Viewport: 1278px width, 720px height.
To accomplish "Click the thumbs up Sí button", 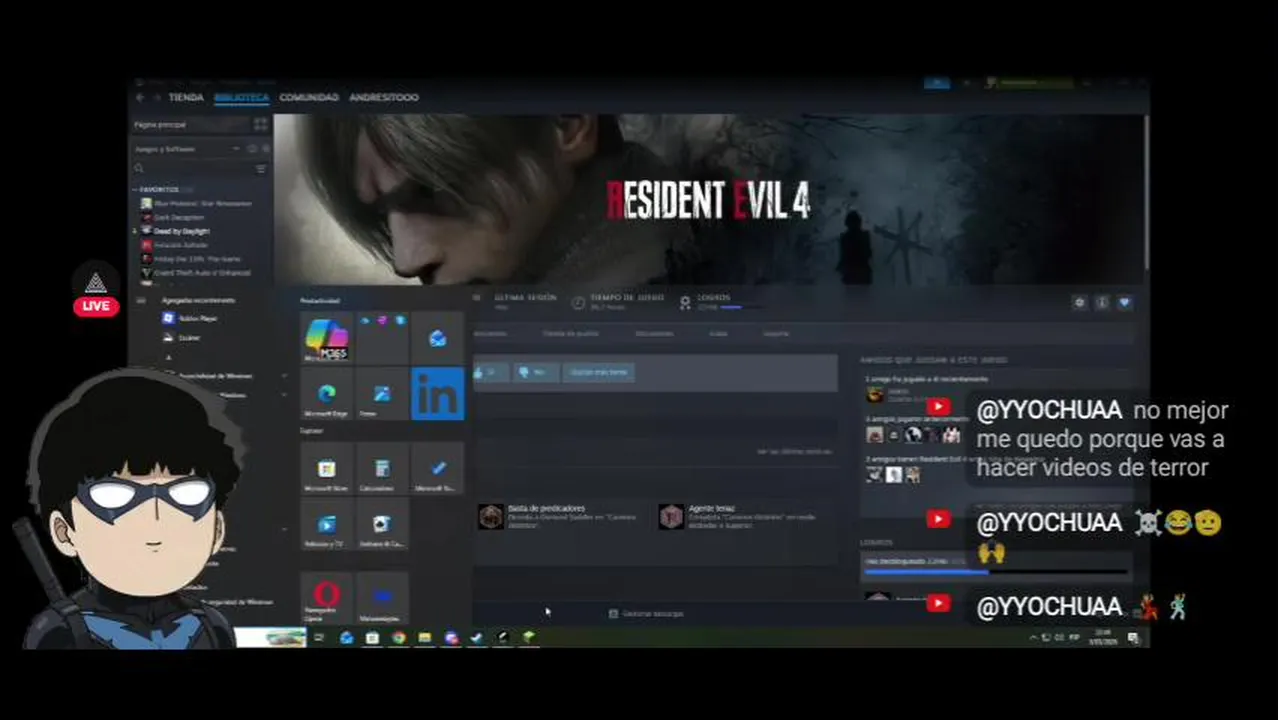I will (x=490, y=372).
